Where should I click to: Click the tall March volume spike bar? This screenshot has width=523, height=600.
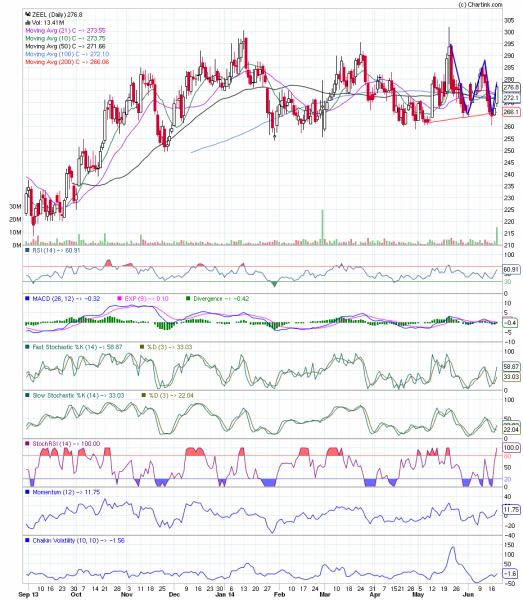tap(323, 227)
